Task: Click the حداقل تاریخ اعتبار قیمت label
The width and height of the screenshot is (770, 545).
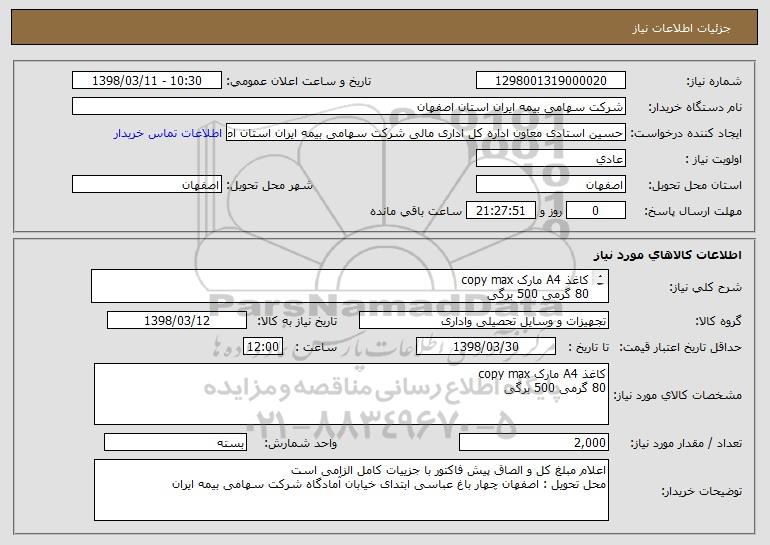Action: pos(680,347)
